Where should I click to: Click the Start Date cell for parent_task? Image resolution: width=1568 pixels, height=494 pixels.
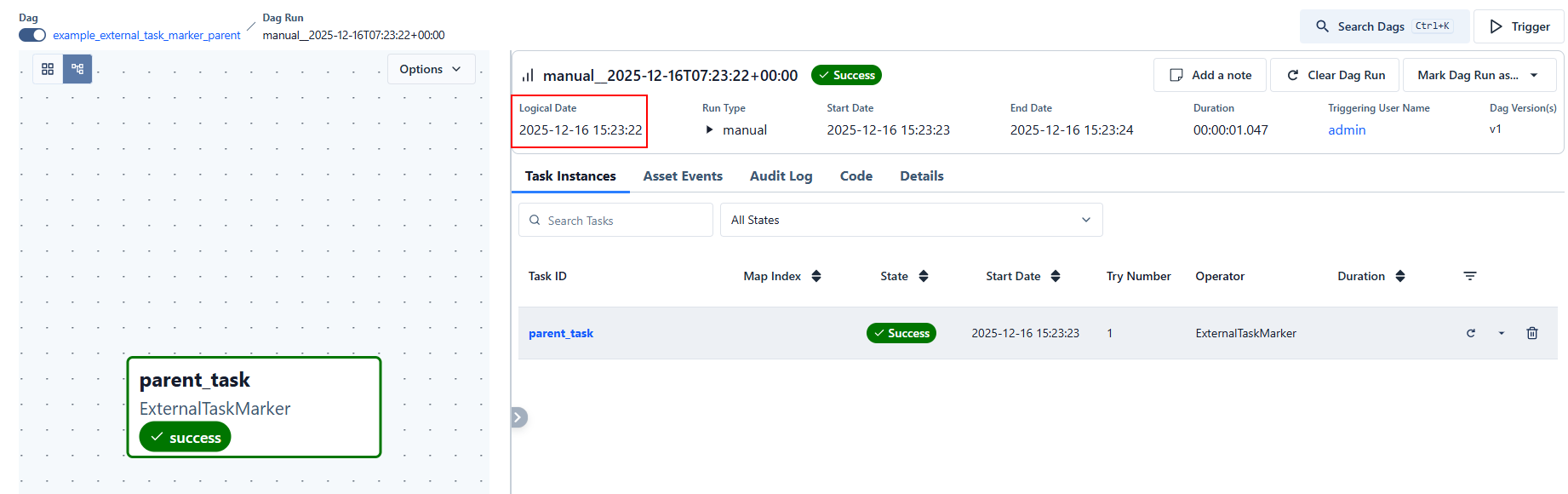click(x=1025, y=333)
